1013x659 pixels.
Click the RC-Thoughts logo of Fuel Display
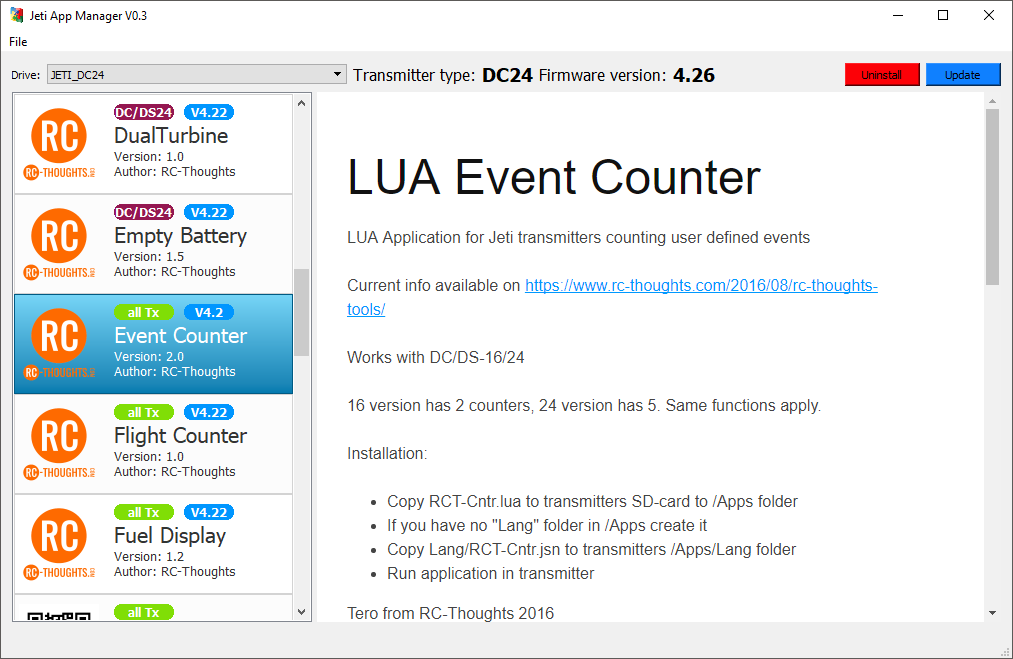59,544
